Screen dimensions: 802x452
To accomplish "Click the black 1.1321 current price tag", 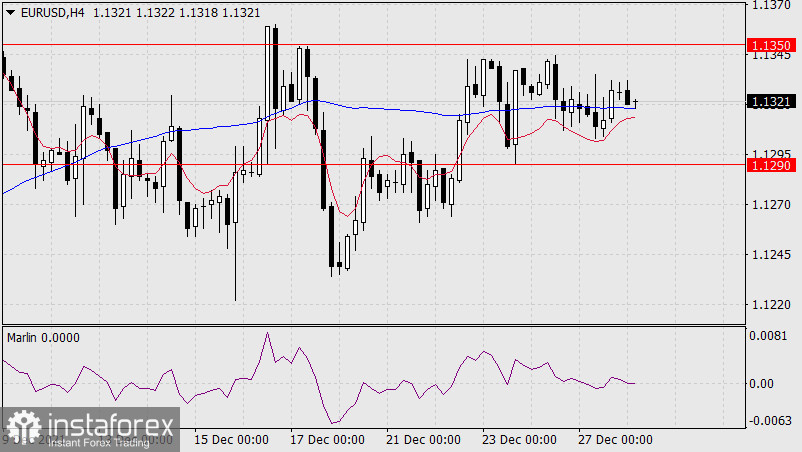I will [x=771, y=102].
